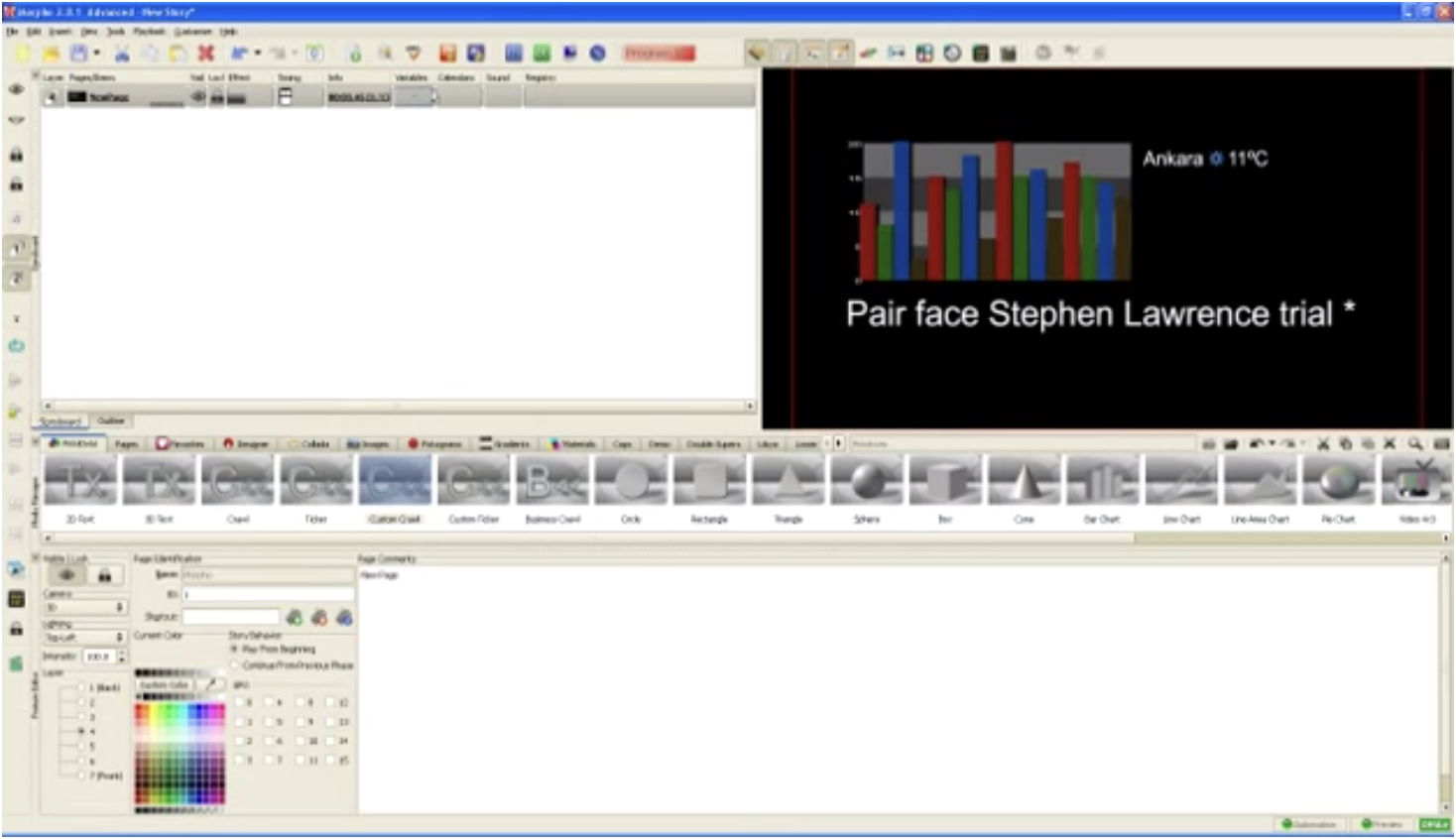Open the Camera dropdown
The image size is (1456, 839).
(x=85, y=606)
